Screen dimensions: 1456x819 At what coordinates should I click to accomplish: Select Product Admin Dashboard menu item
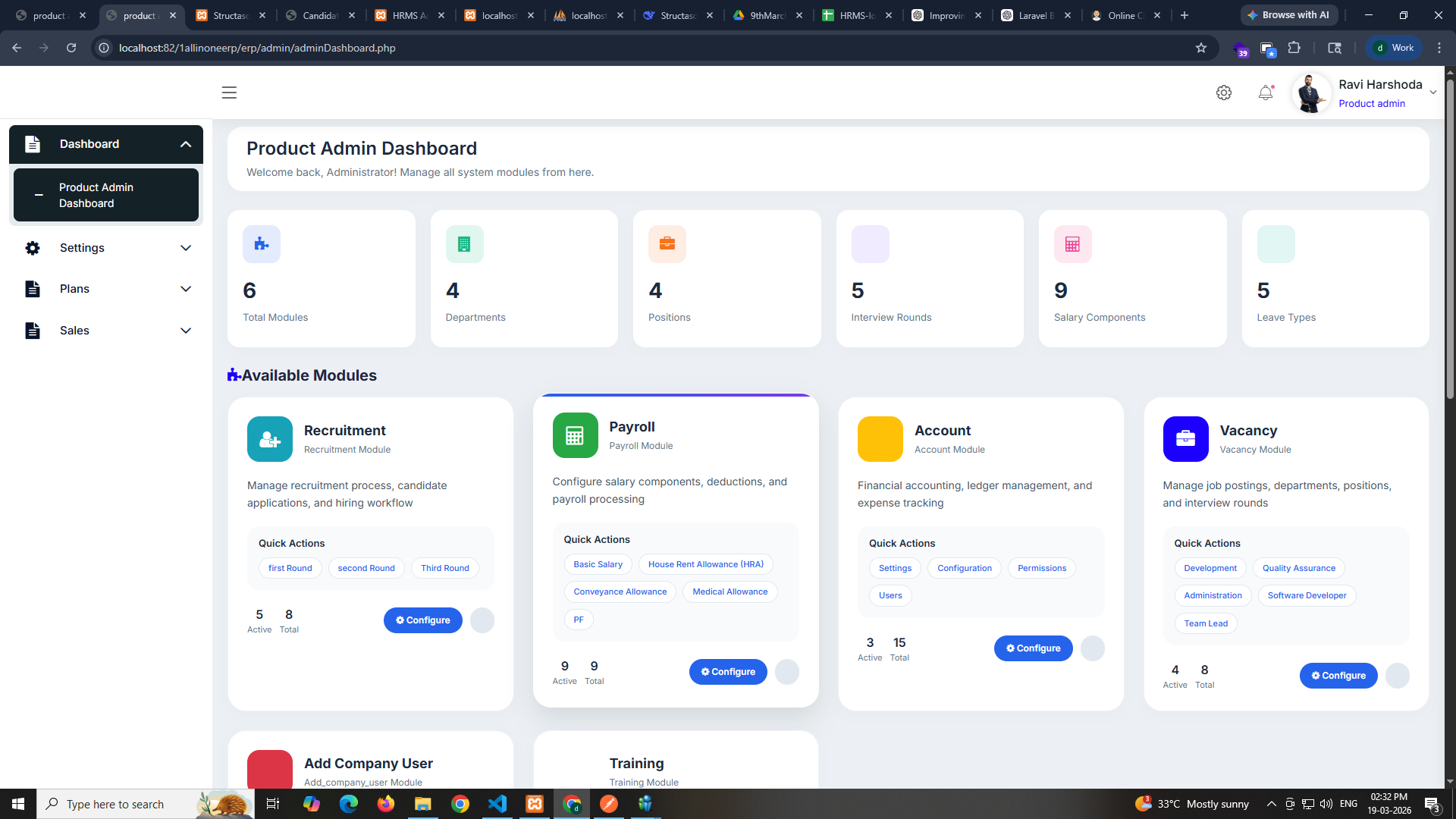click(x=106, y=195)
